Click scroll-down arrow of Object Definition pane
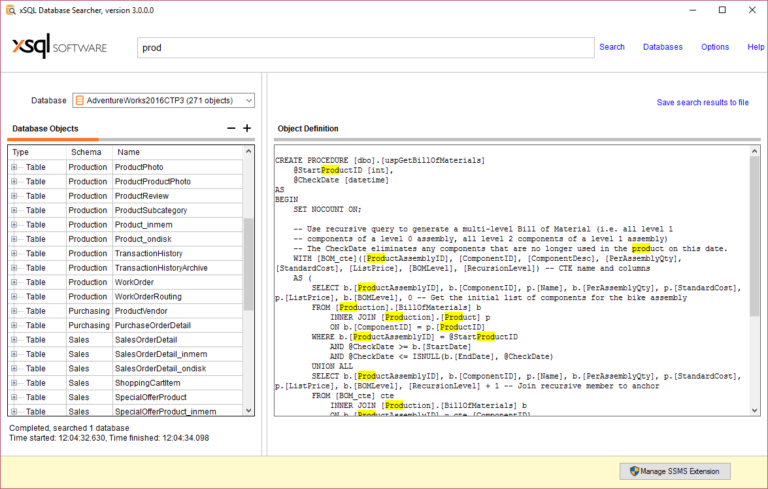Screen dimensions: 768x489 [x=754, y=410]
